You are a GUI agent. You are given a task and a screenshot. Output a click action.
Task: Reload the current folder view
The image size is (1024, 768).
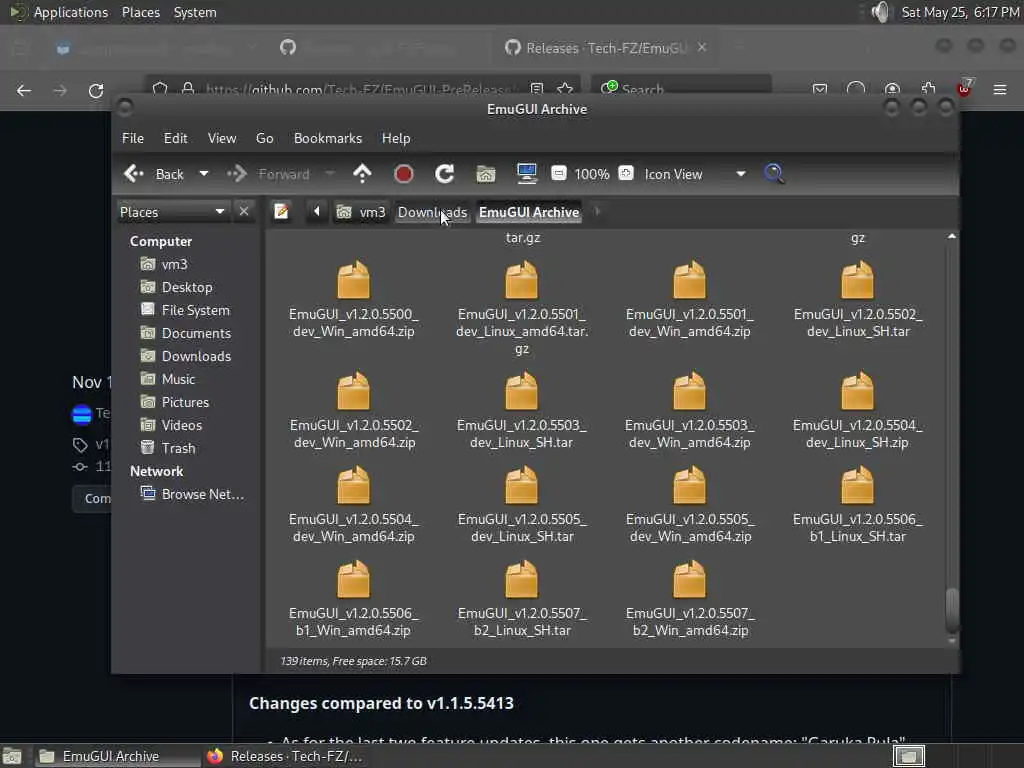(445, 174)
